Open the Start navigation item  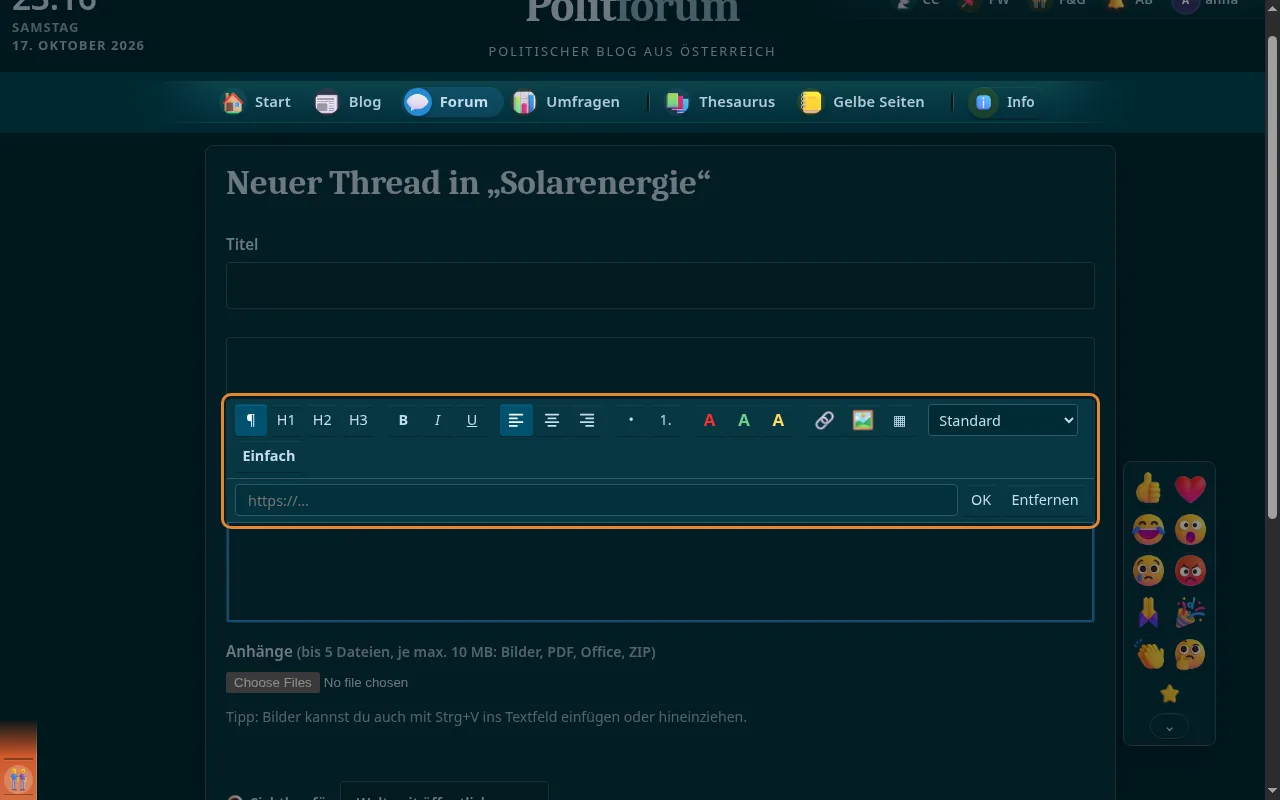256,102
